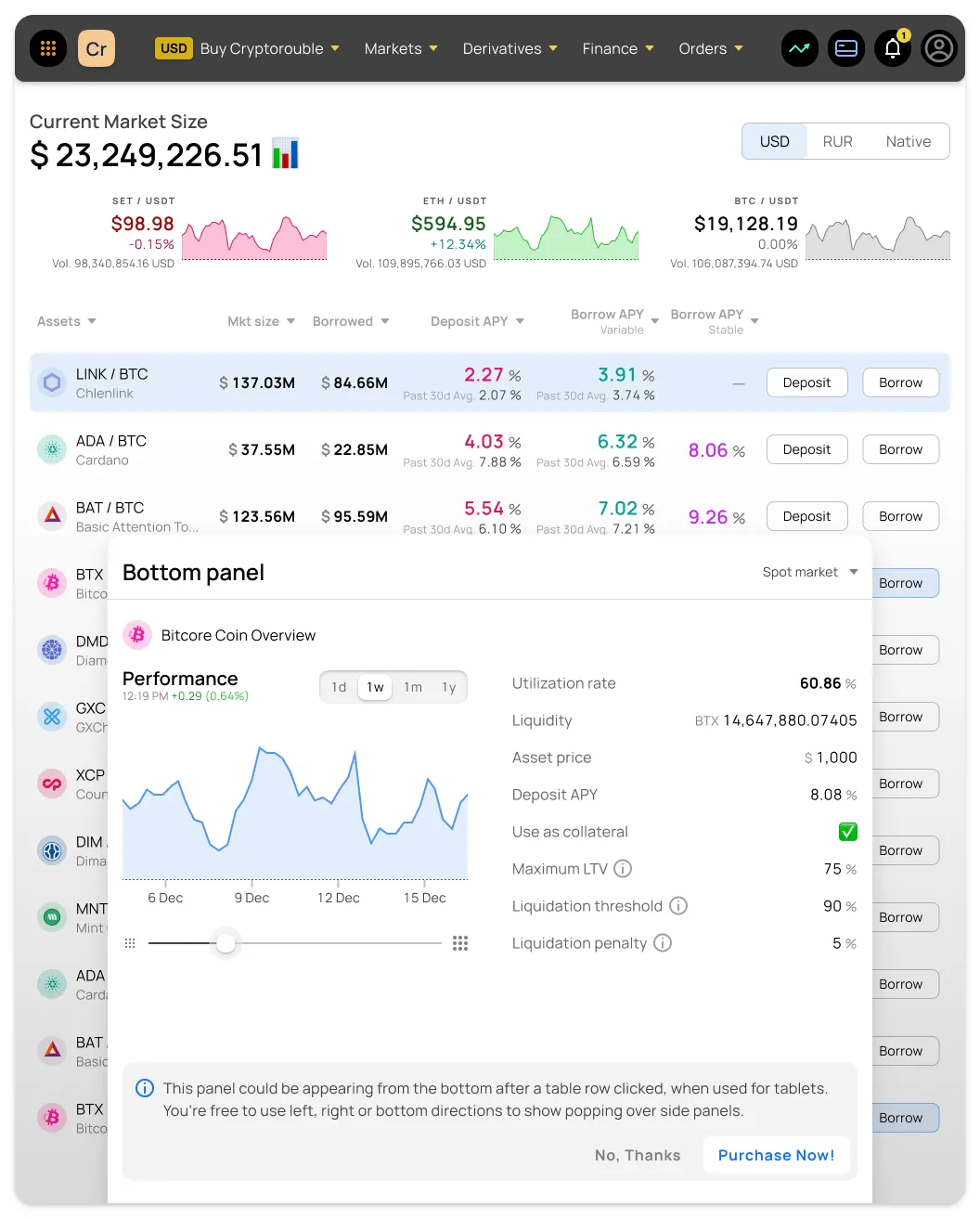Click the Liquidation penalty info icon

(x=663, y=943)
